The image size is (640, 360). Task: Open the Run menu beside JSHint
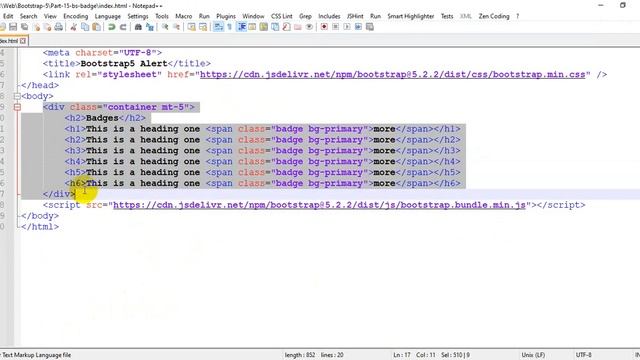[375, 16]
